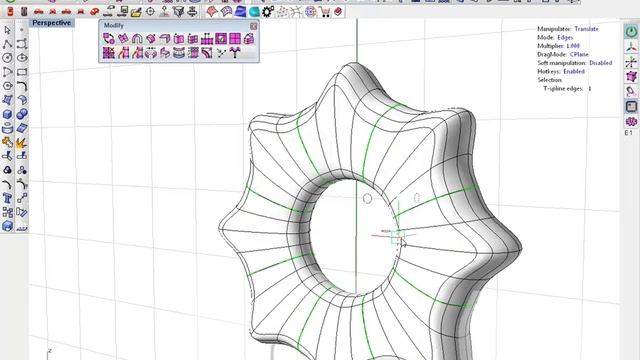Click the shopping cart icon in toolbar
The height and width of the screenshot is (360, 640).
click(325, 12)
